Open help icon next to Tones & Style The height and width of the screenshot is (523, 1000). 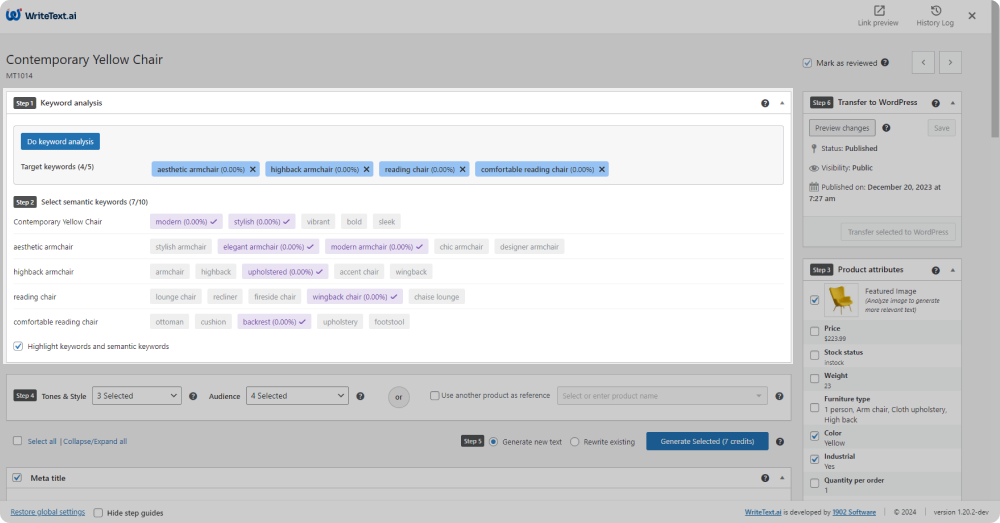[x=193, y=397]
